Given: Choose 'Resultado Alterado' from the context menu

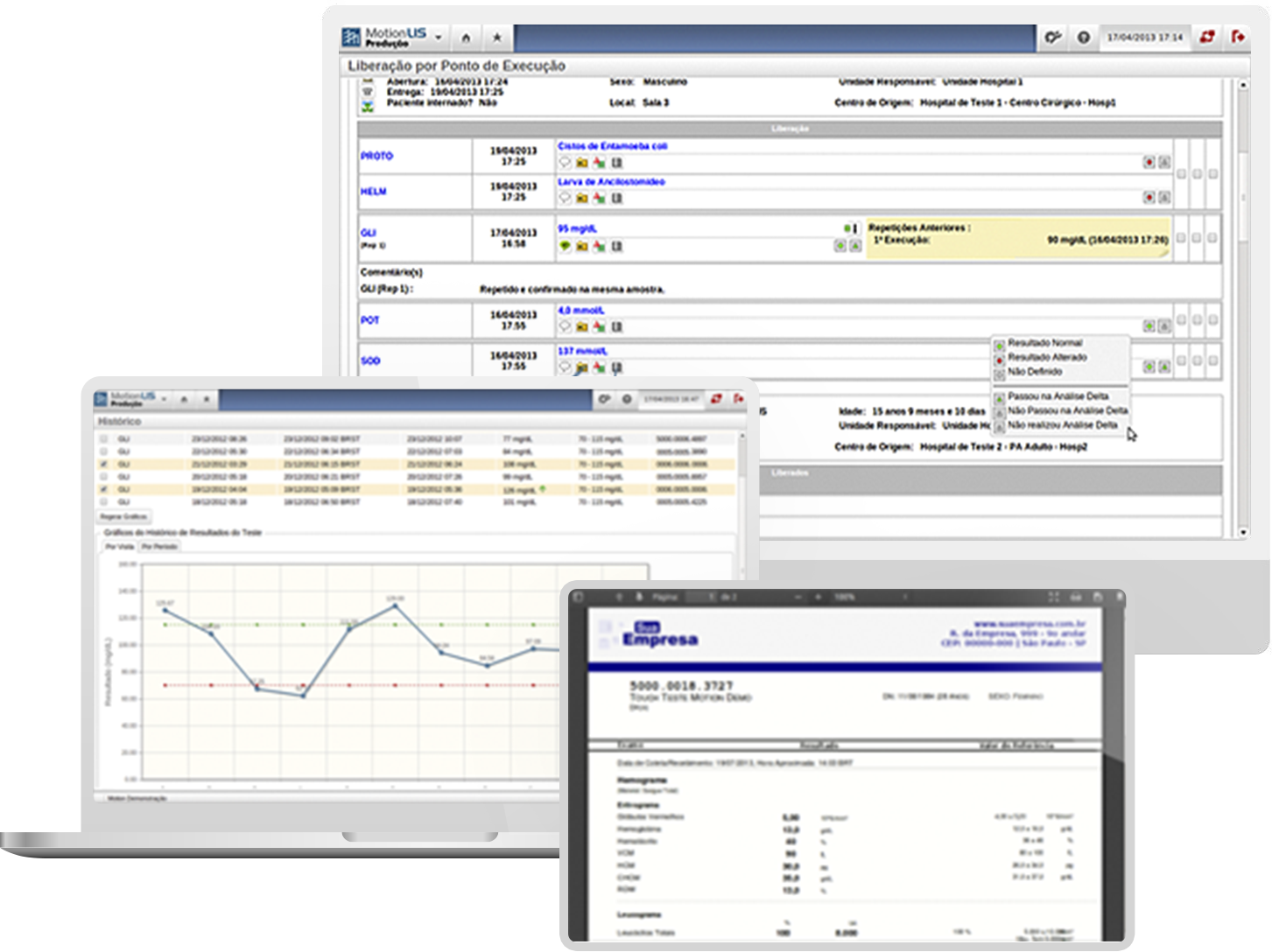Looking at the screenshot, I should click(x=1046, y=357).
